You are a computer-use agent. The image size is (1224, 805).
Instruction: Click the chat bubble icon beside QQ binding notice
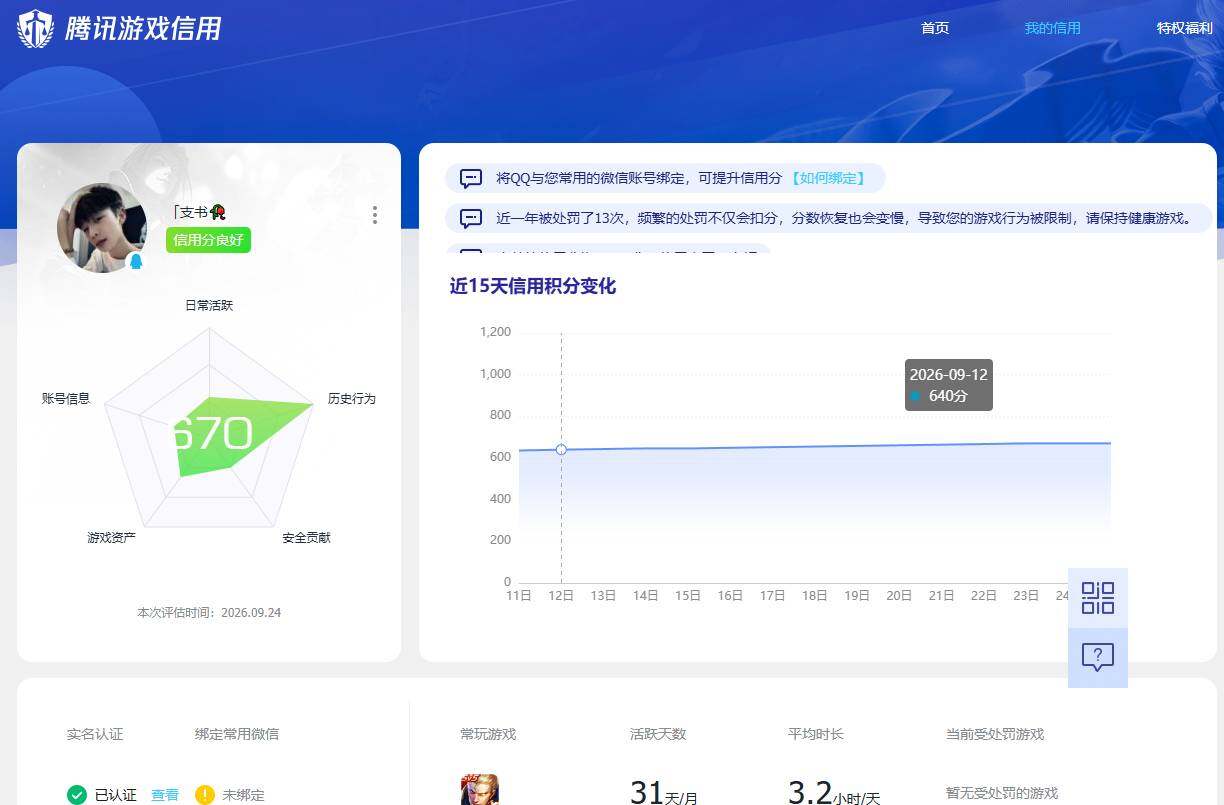tap(471, 179)
